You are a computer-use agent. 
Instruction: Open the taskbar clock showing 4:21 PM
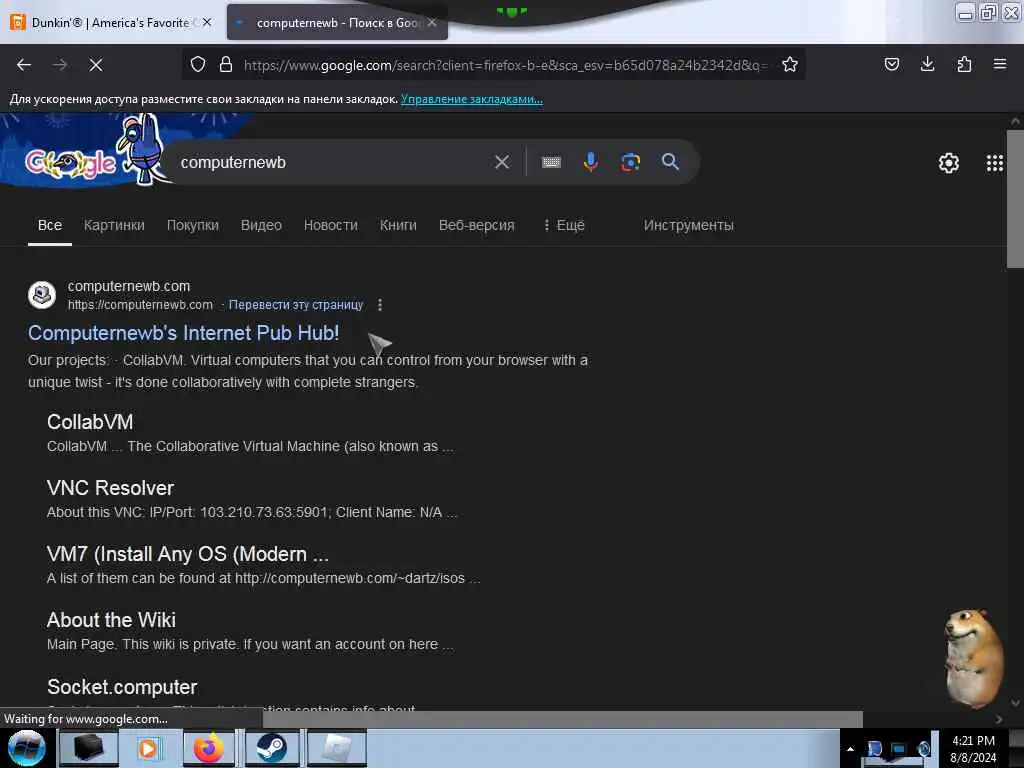tap(973, 748)
